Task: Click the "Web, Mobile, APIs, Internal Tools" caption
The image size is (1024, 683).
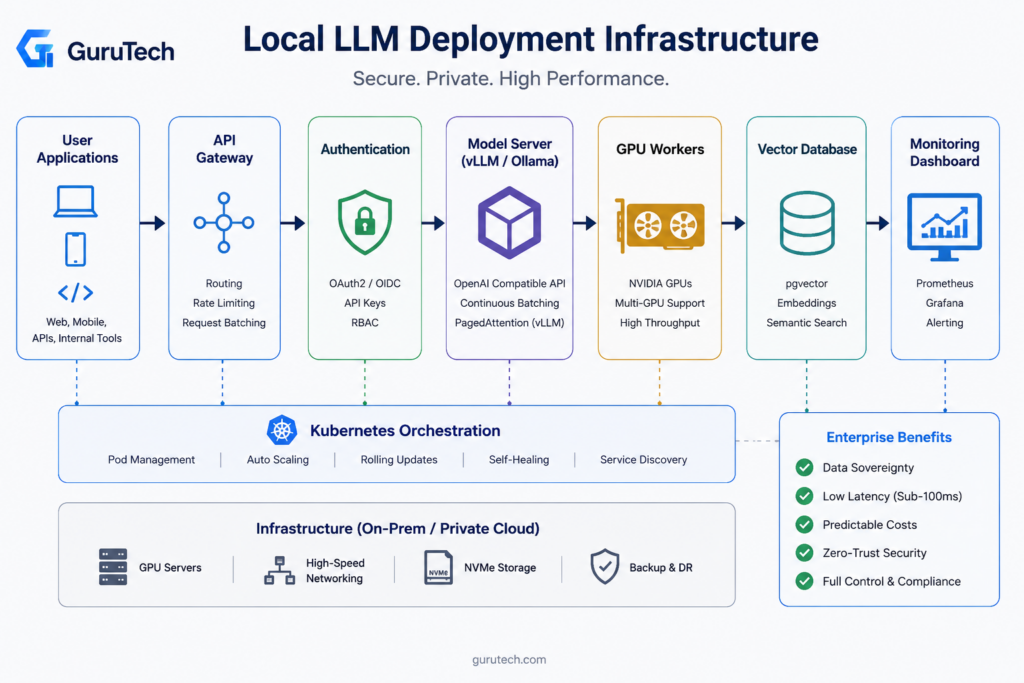Action: [77, 330]
